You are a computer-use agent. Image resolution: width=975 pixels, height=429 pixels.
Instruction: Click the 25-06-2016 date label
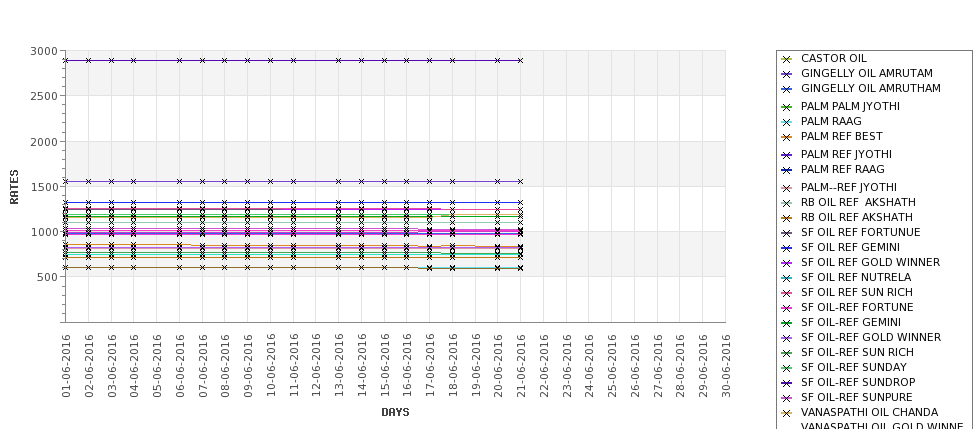pyautogui.click(x=612, y=366)
